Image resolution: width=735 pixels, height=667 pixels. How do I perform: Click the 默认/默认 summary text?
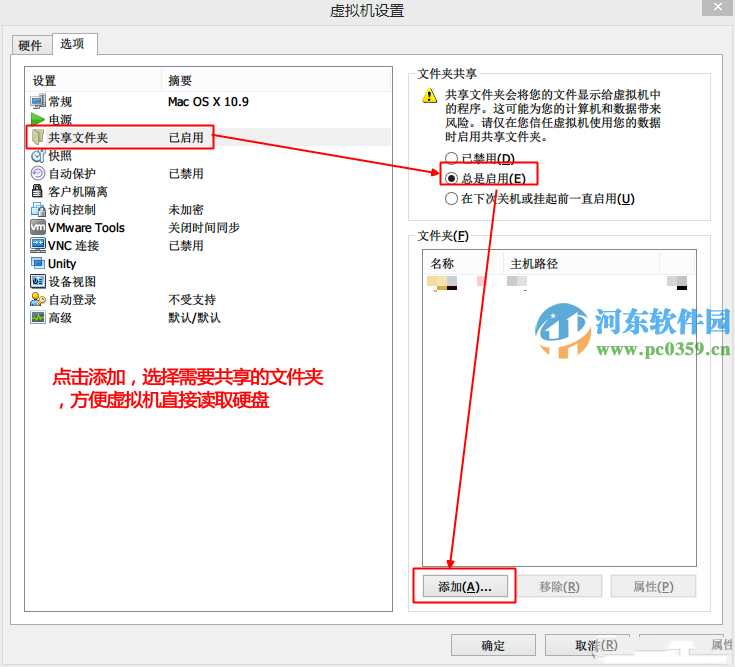coord(194,317)
